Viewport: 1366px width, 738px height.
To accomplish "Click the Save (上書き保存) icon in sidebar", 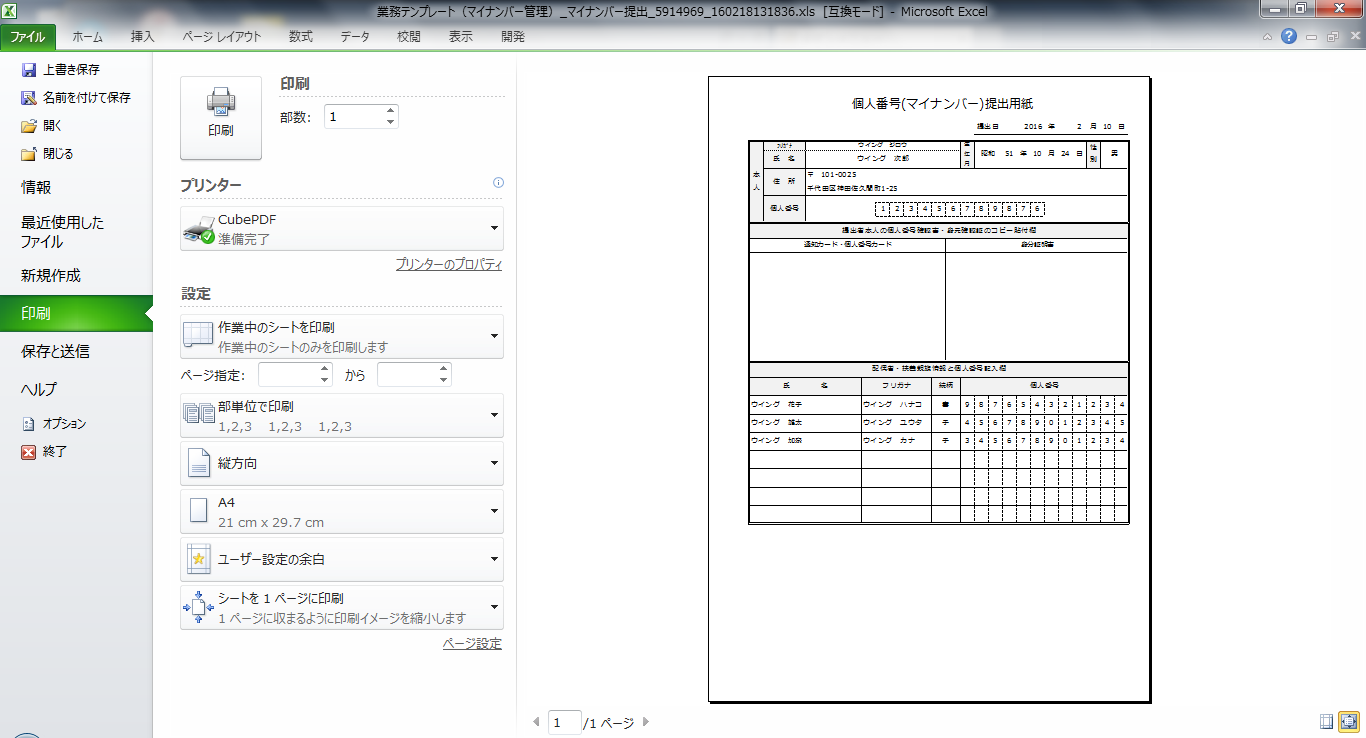I will [29, 70].
